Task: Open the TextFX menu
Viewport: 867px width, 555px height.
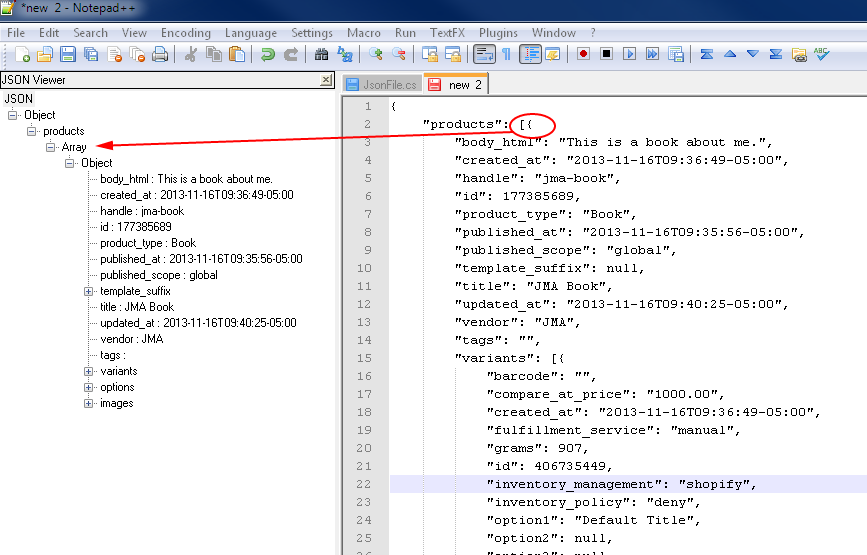Action: [447, 33]
